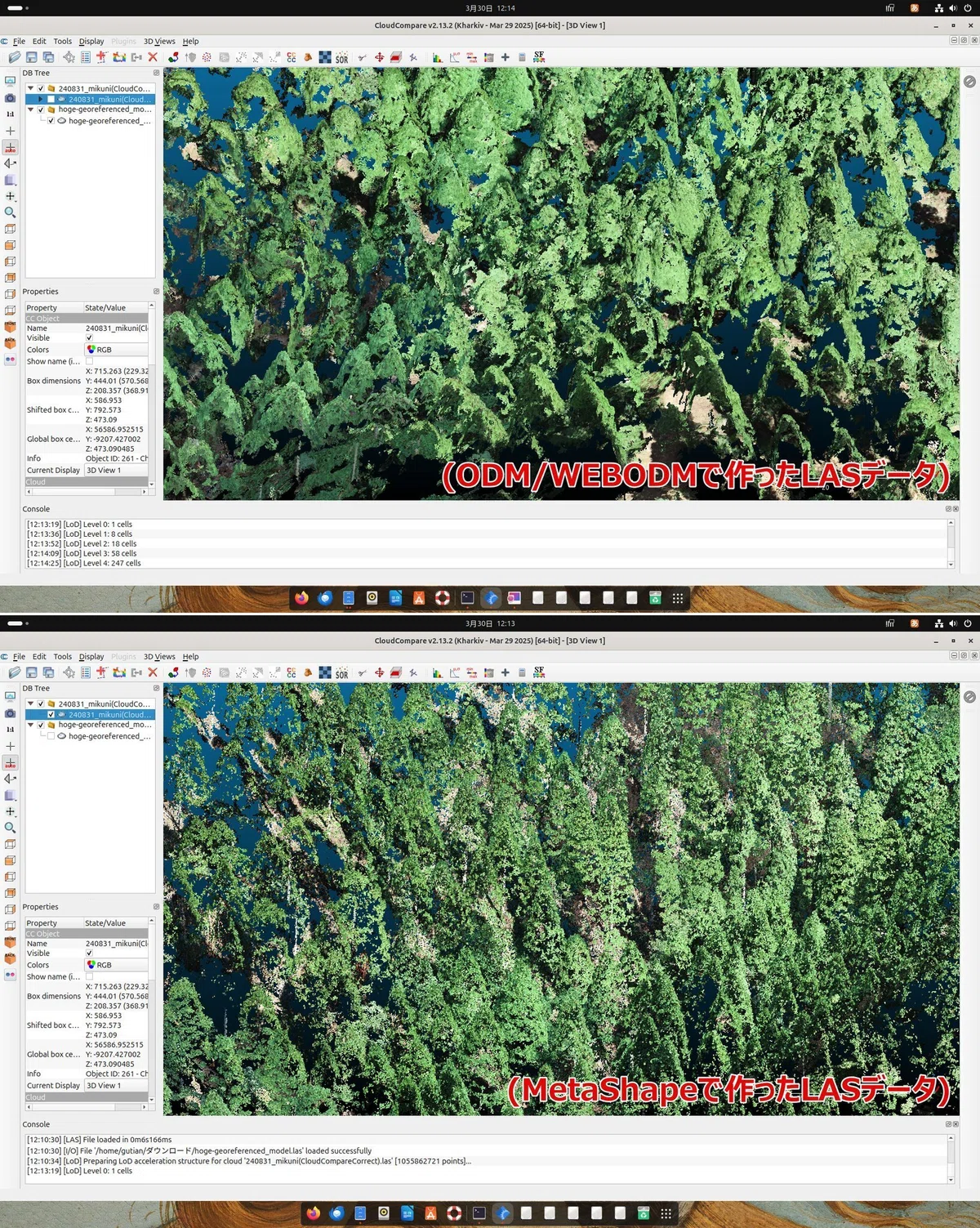Float the DB Tree panel in ODM/WEBODM window

[156, 73]
